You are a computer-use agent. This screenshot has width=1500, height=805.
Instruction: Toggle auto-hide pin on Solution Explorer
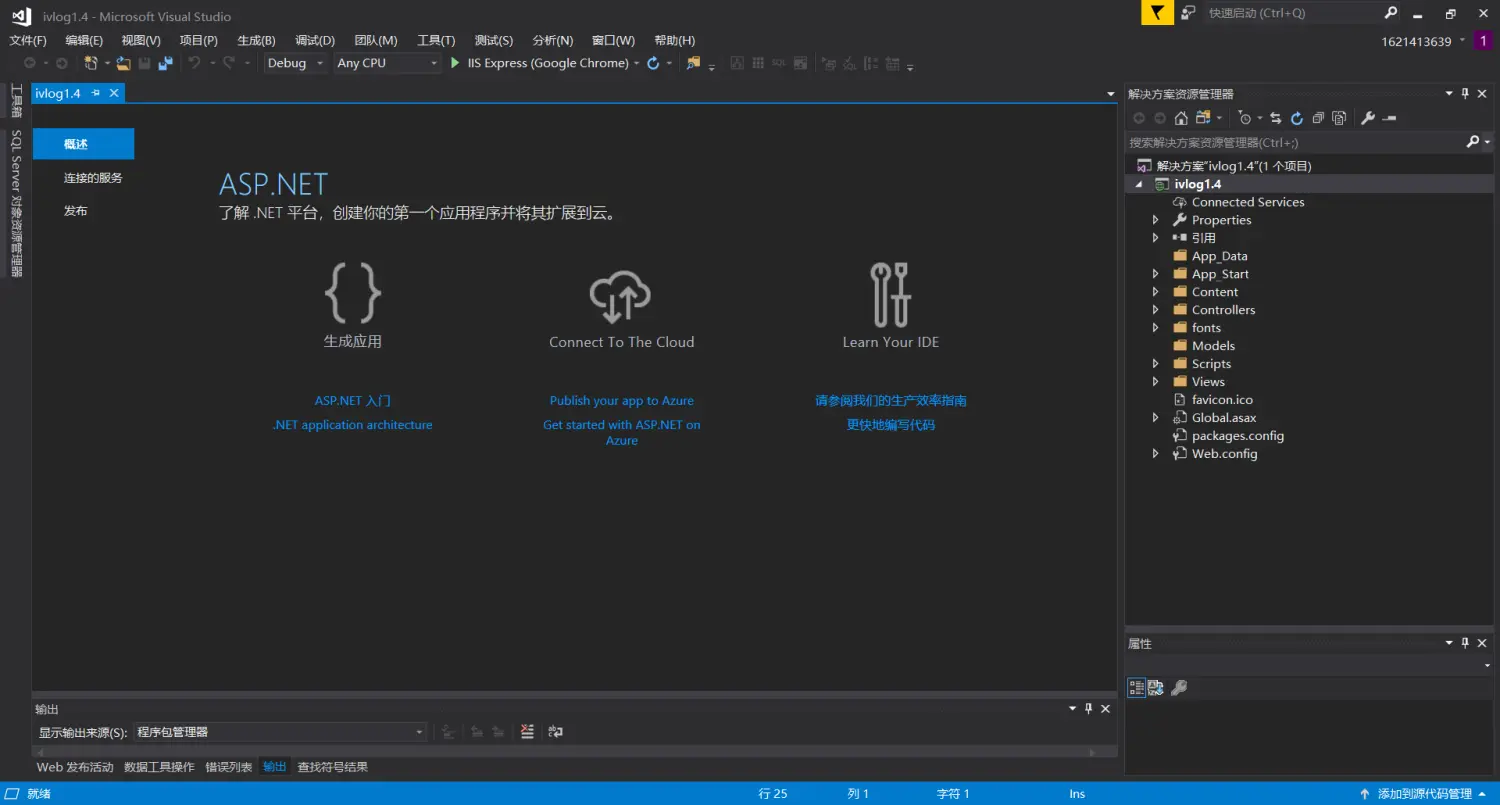click(1465, 94)
